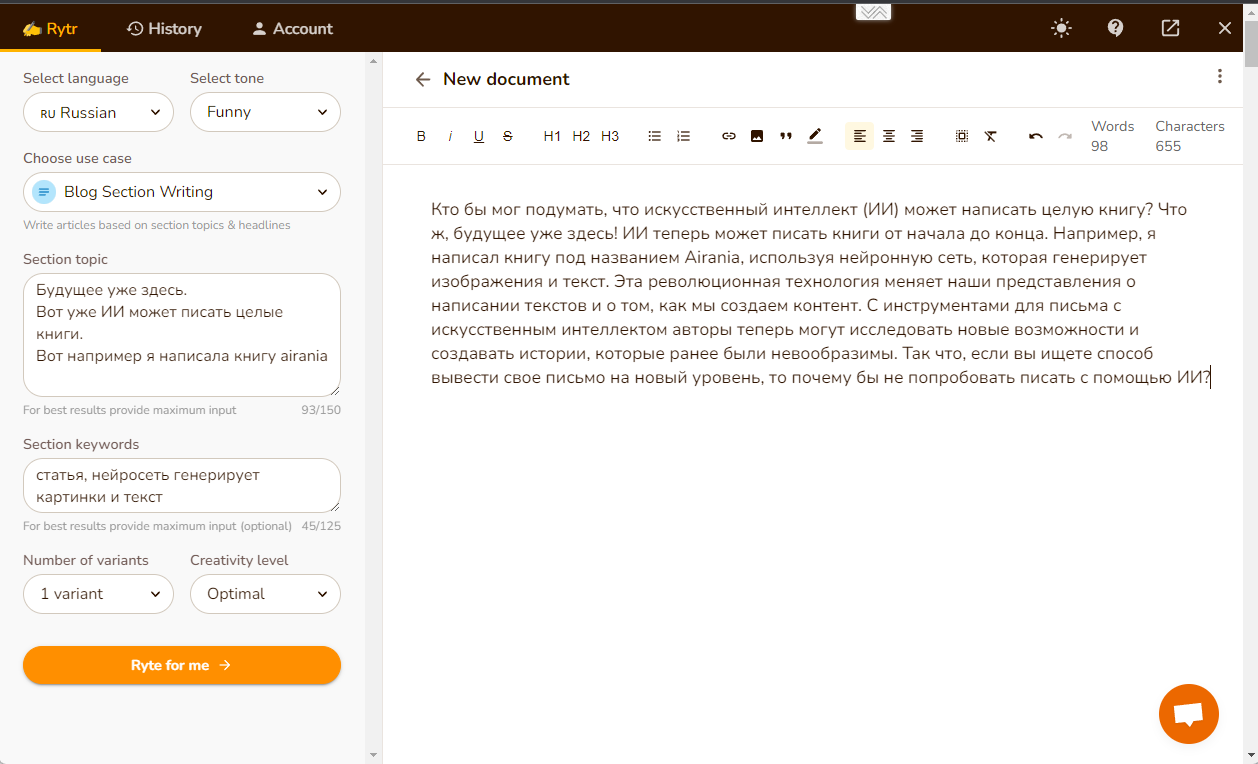
Task: Apply H3 heading style
Action: click(x=610, y=136)
